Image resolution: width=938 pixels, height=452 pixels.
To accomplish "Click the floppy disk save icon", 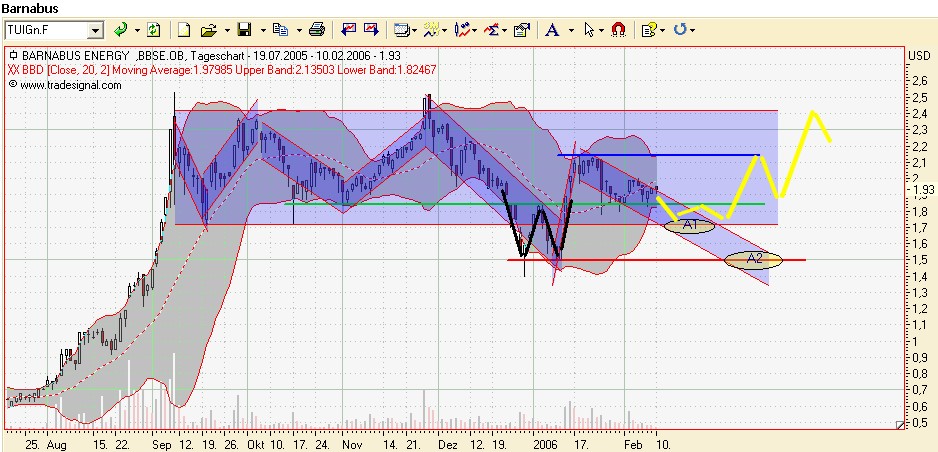I will 244,30.
